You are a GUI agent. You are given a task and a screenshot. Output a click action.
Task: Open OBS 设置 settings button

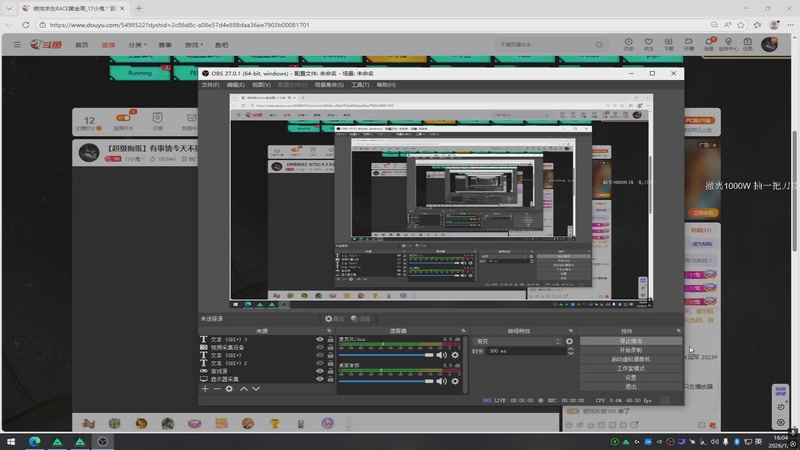631,378
